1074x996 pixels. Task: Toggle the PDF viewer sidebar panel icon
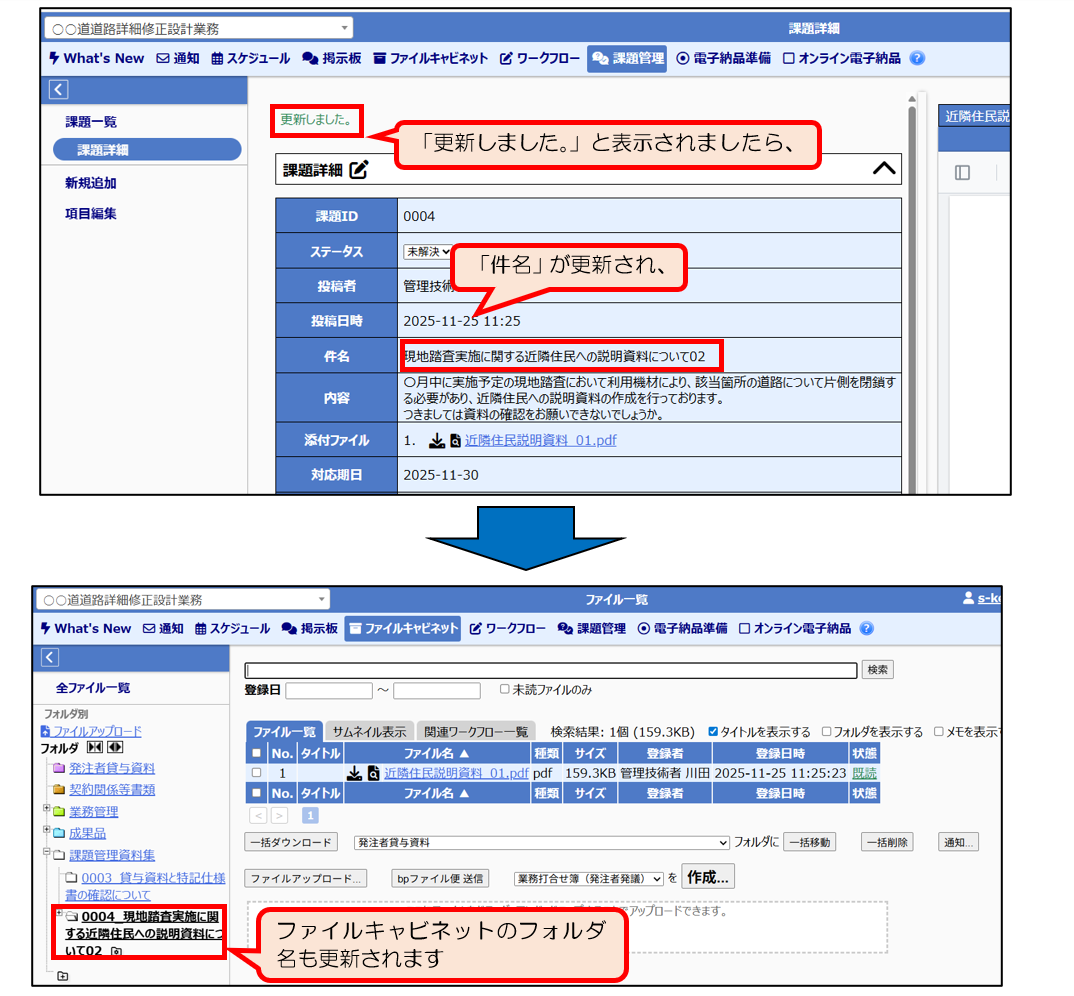coord(962,172)
